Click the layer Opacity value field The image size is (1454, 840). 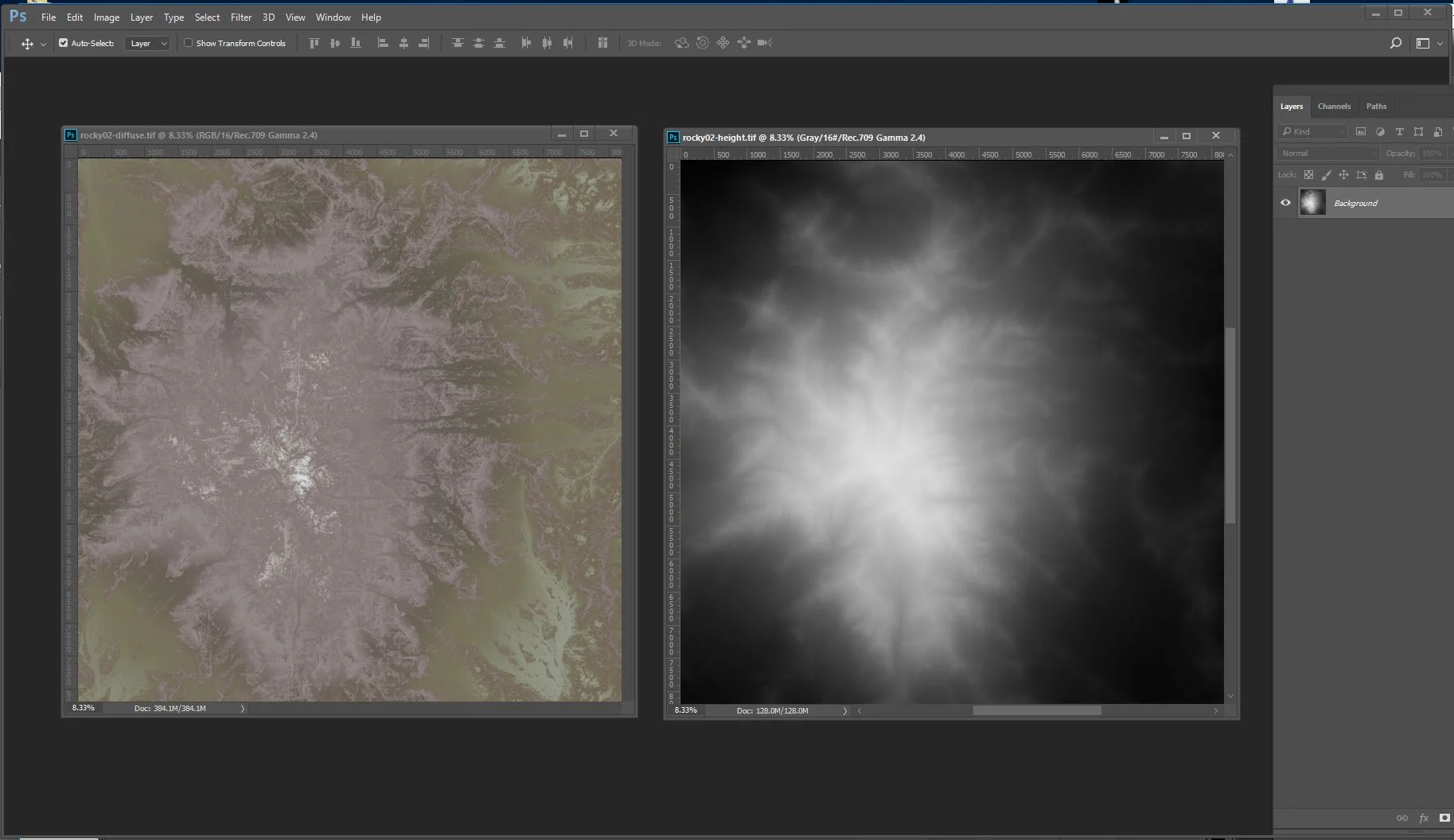tap(1432, 153)
